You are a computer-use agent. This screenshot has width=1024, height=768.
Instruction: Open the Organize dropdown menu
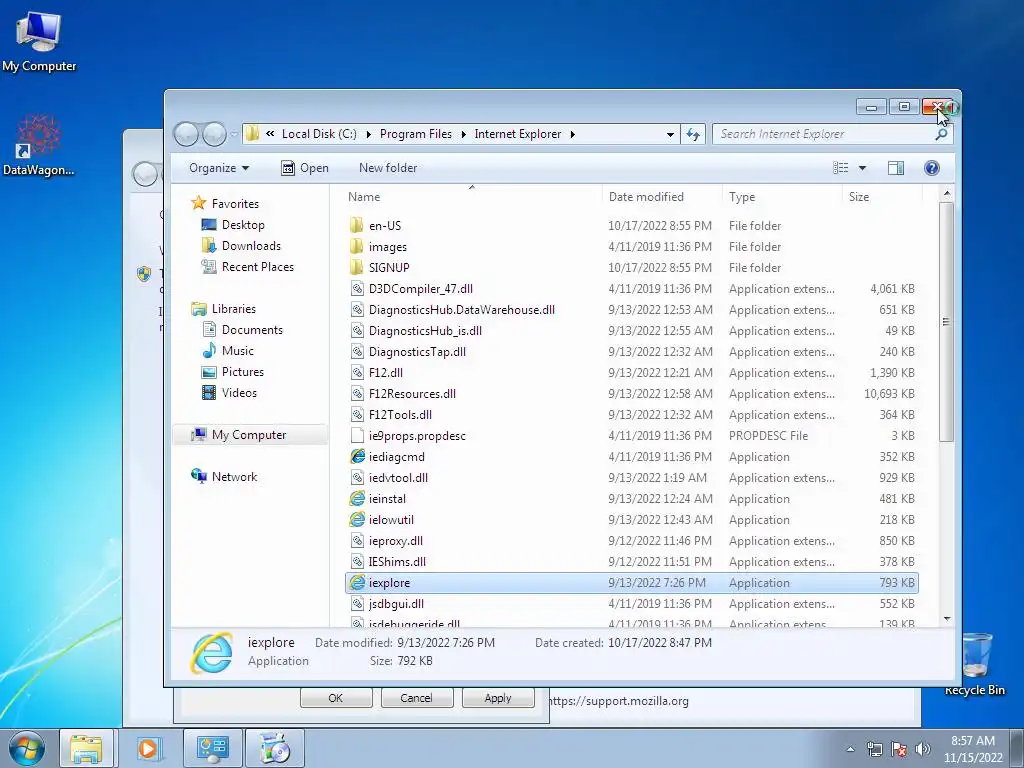click(x=219, y=168)
